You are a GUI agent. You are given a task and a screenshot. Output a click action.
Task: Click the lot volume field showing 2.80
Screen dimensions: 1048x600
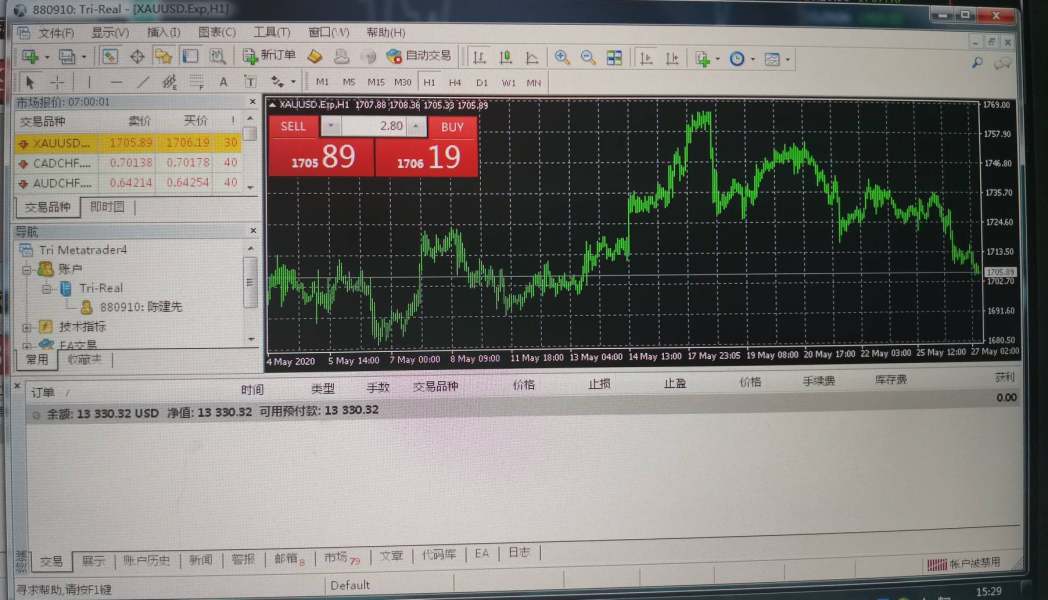pyautogui.click(x=374, y=126)
